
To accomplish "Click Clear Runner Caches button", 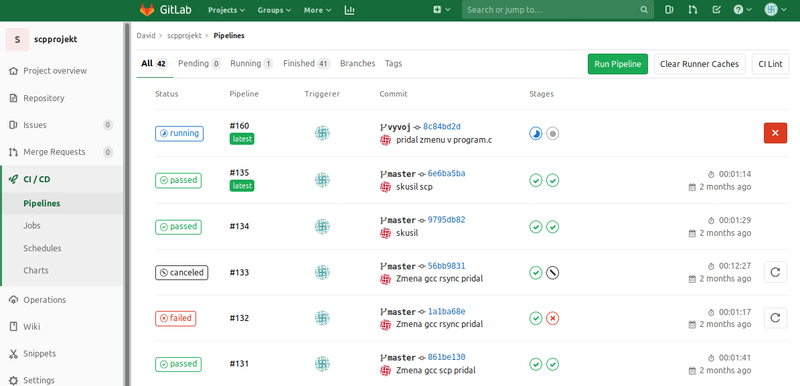I will click(699, 64).
